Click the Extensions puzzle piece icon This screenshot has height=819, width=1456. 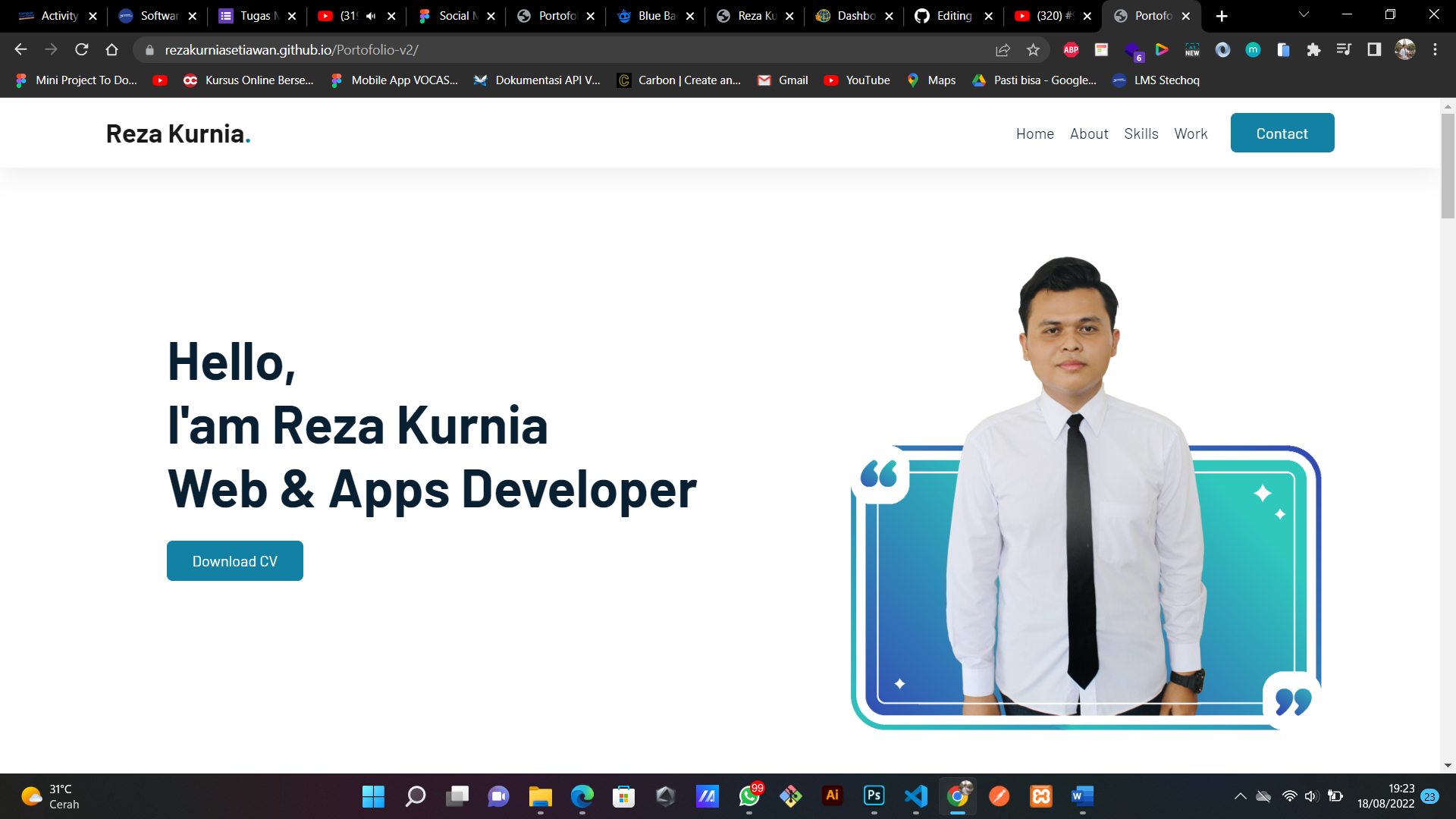[x=1314, y=49]
